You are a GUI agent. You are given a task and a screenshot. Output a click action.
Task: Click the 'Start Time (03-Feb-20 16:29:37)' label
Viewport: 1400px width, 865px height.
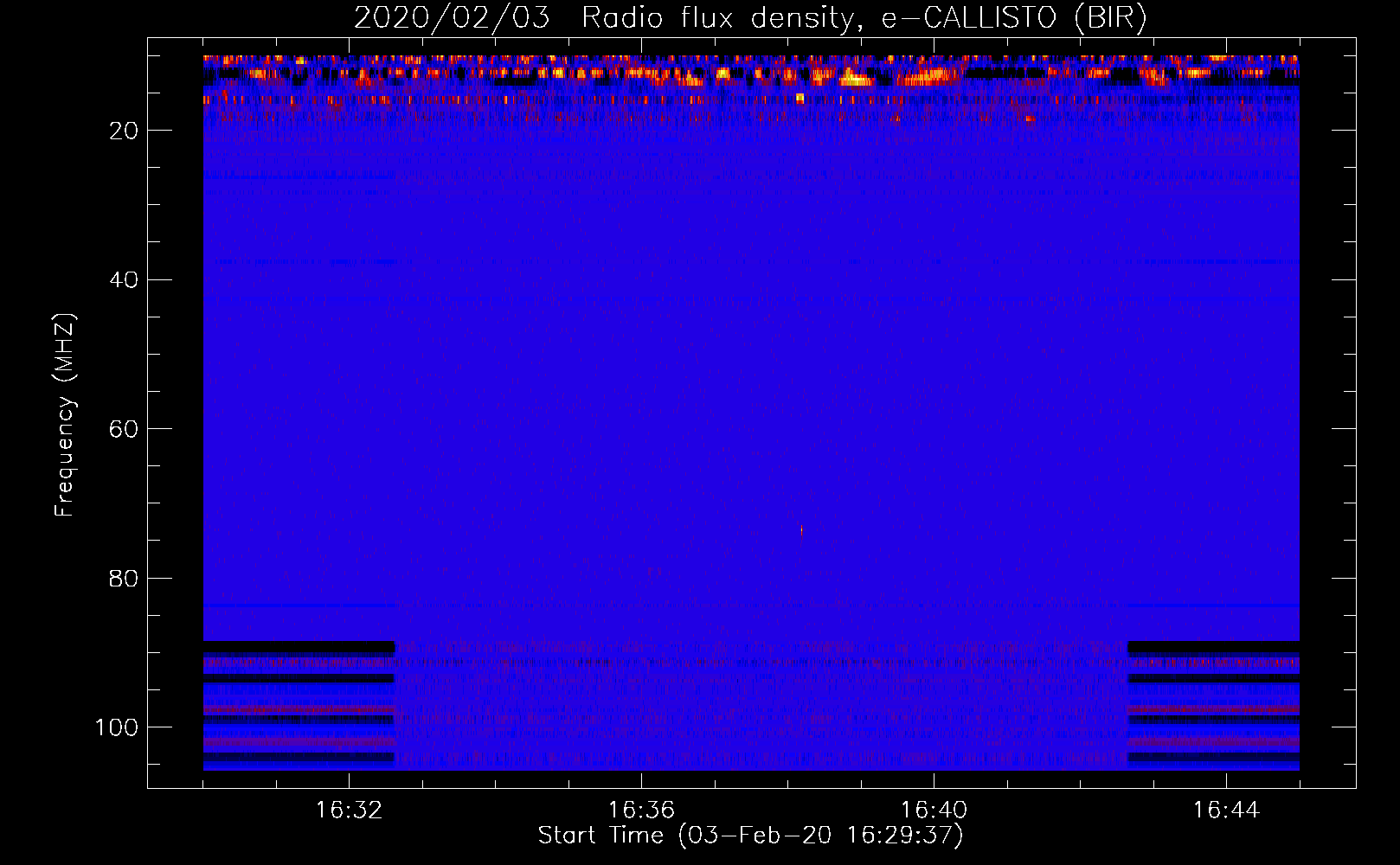(x=750, y=836)
